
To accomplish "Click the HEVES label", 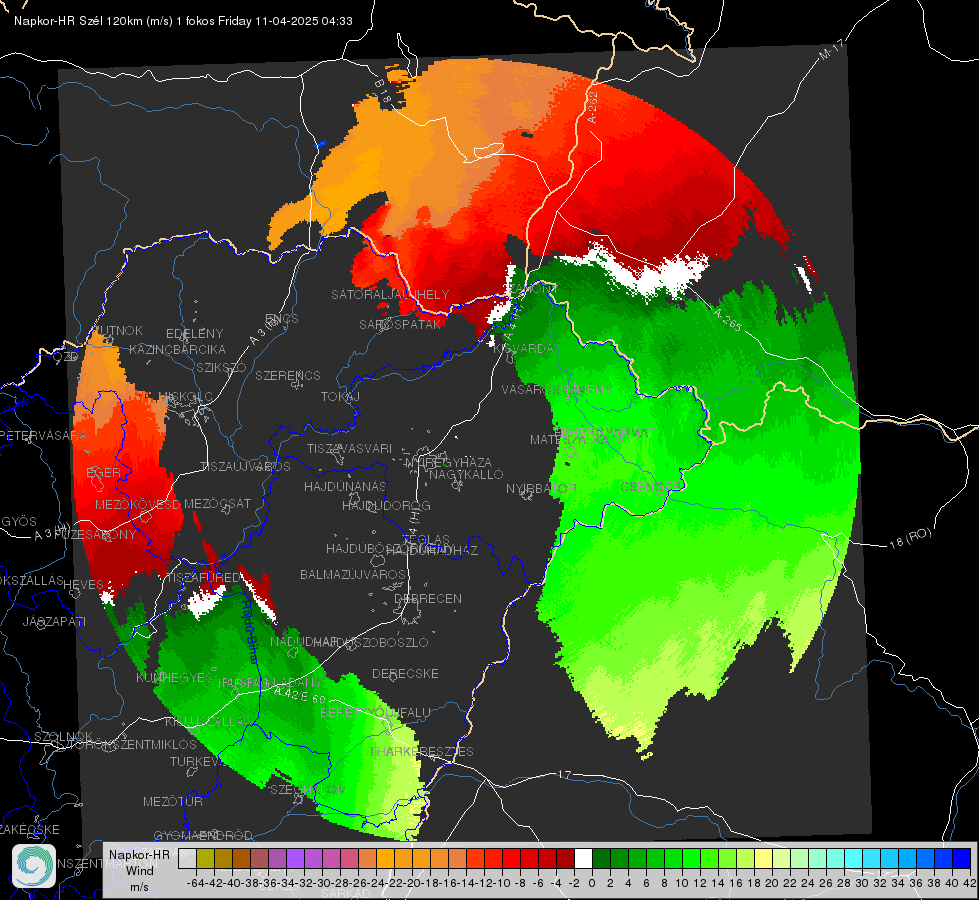I will point(84,584).
